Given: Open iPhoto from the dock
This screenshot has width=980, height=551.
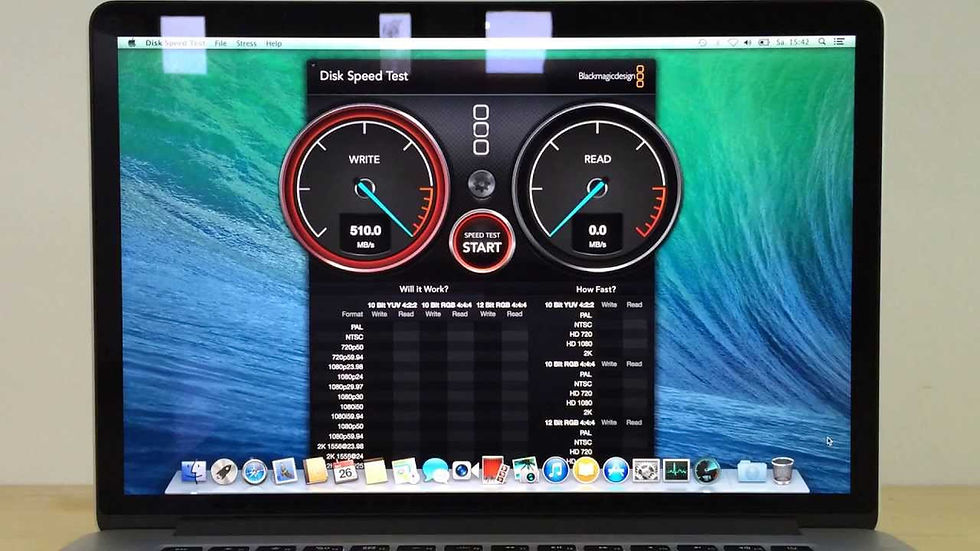Looking at the screenshot, I should (x=525, y=470).
